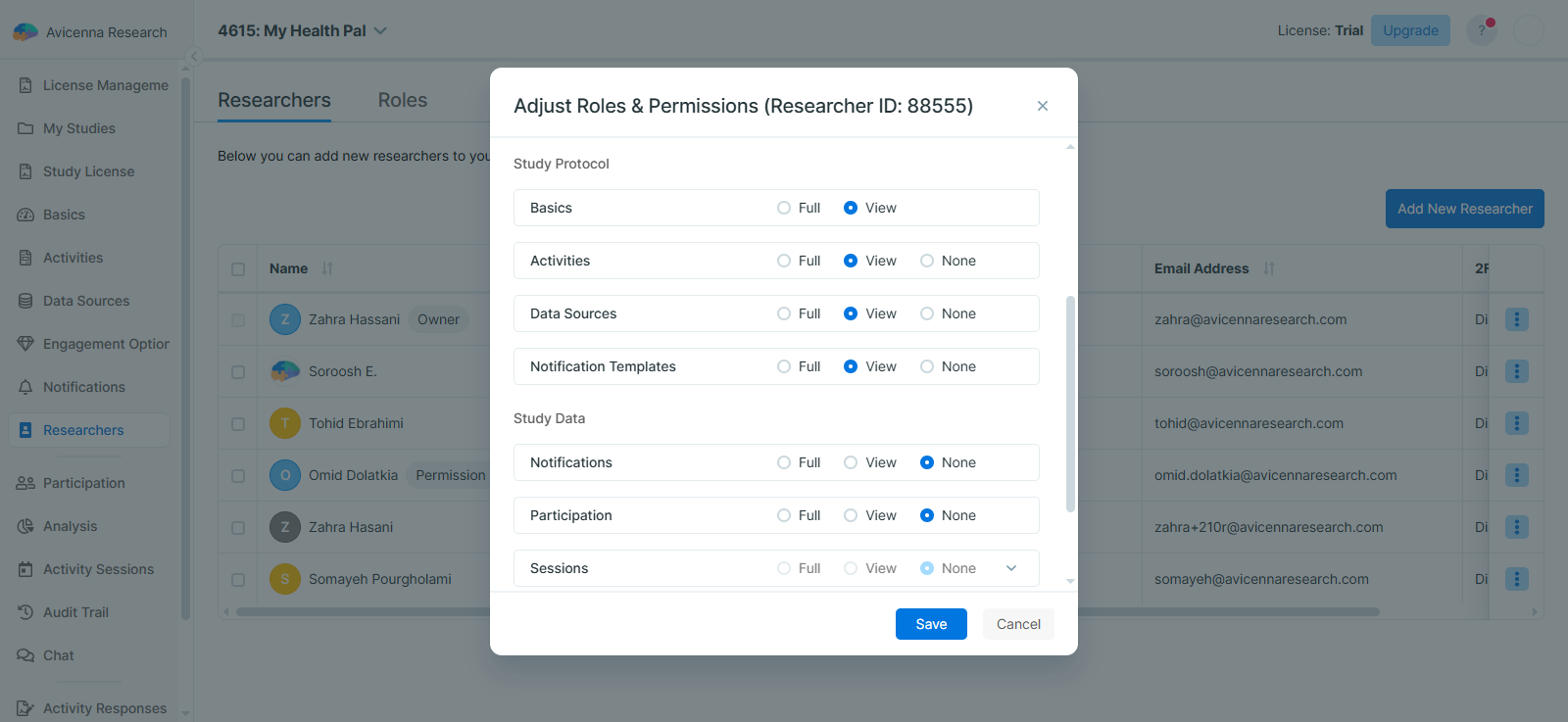Click the Engagement Options diamond icon
This screenshot has width=1568, height=722.
25,344
